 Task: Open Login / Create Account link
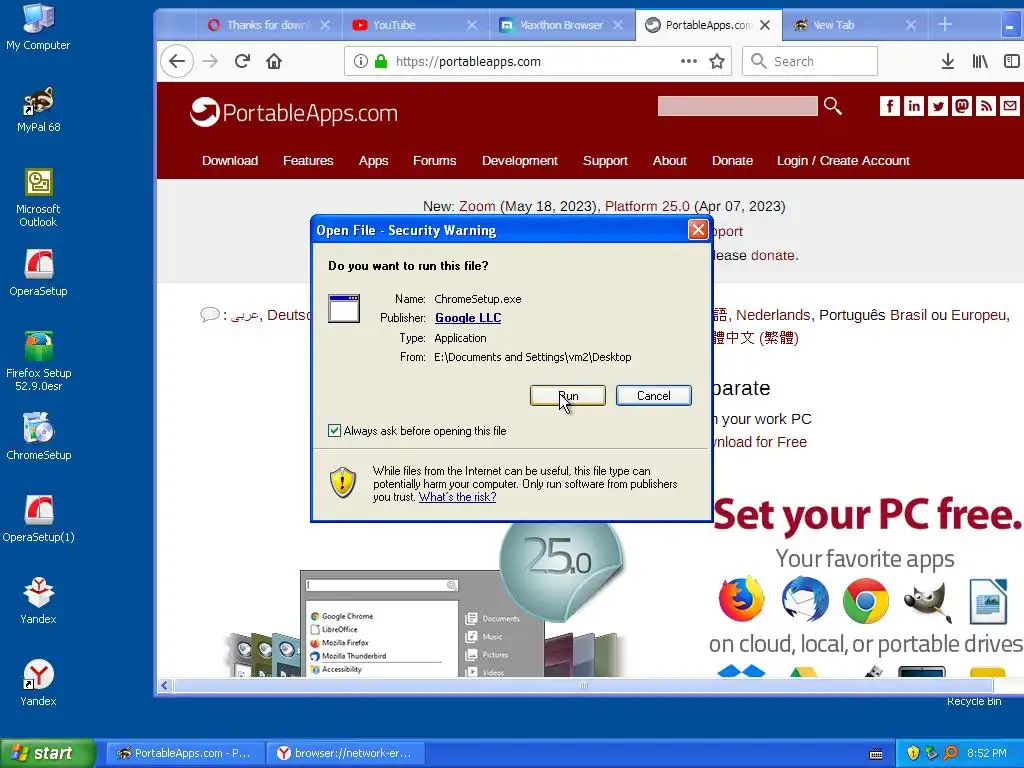[843, 161]
